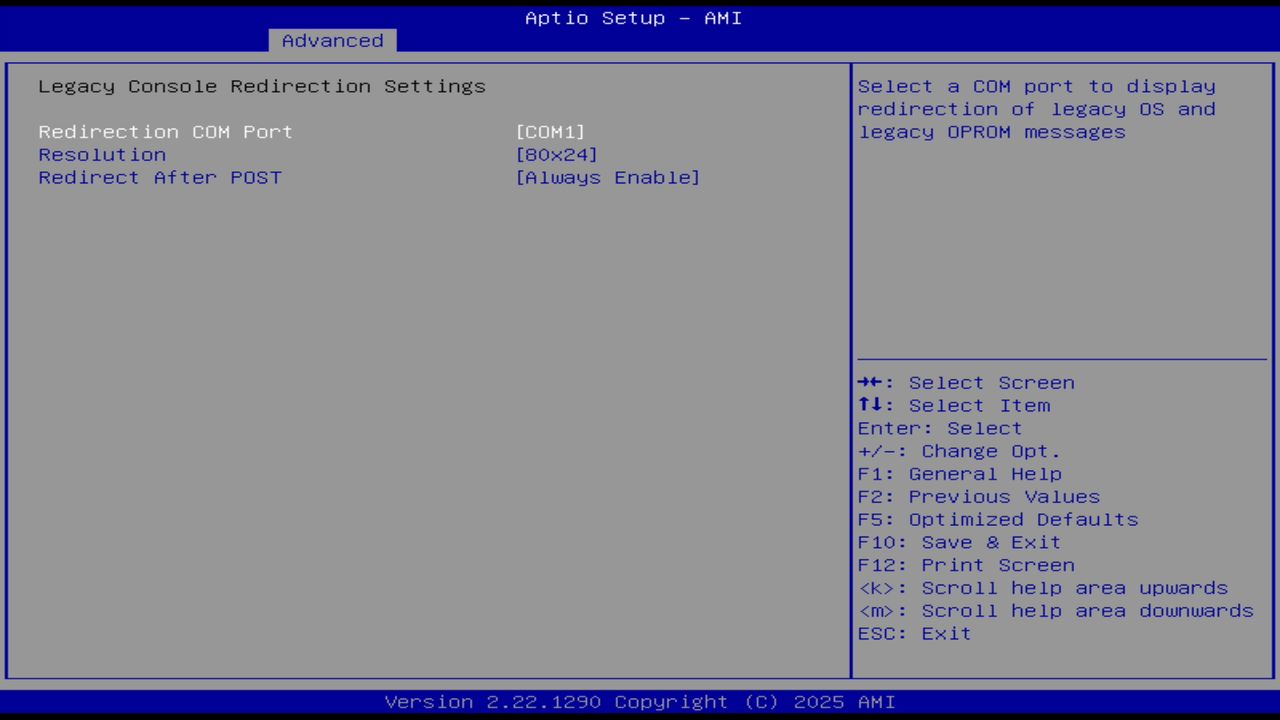Click the version copyright bar
The height and width of the screenshot is (720, 1280).
[x=640, y=701]
